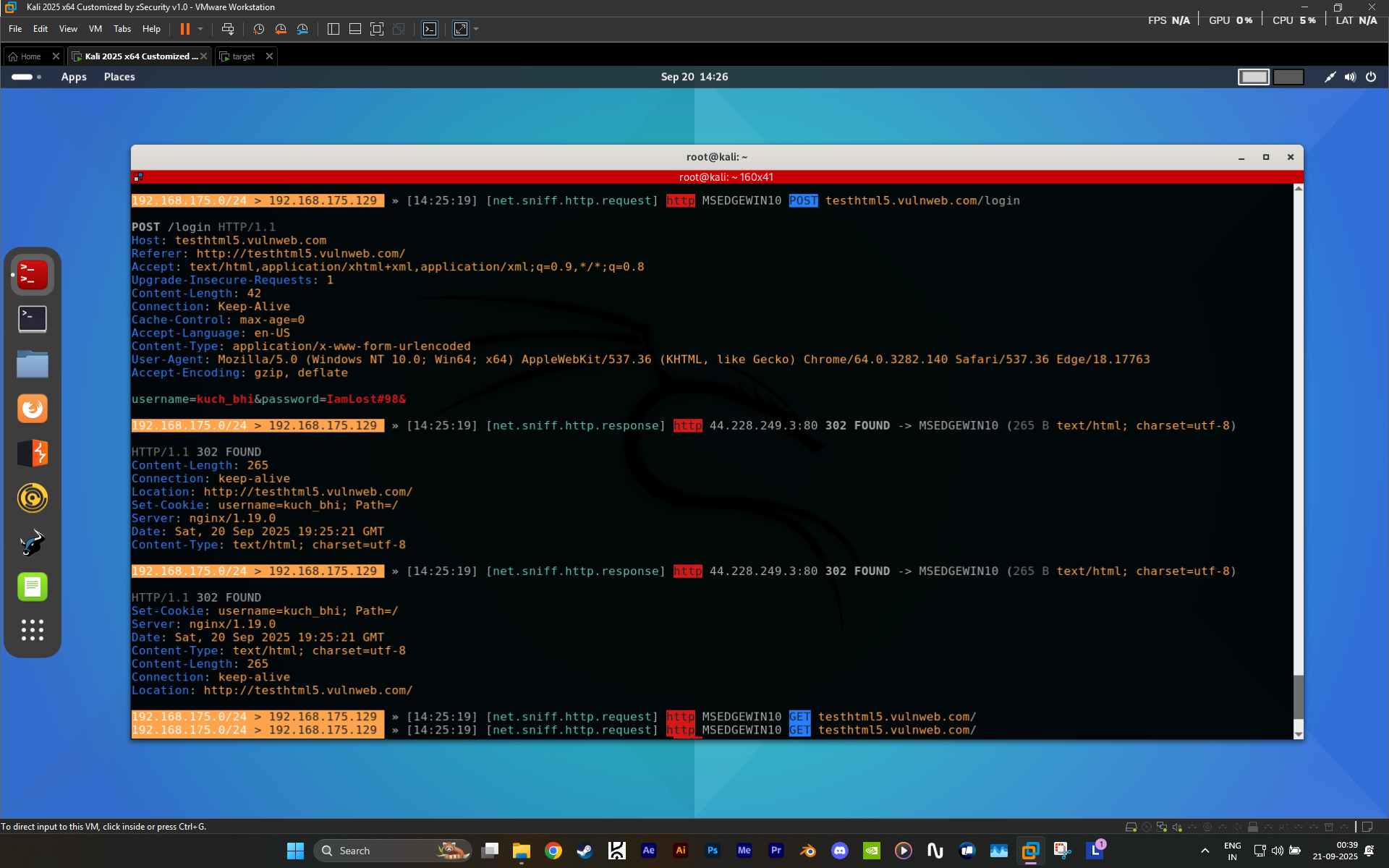Show hidden Windows tray icons chevron
Image resolution: width=1389 pixels, height=868 pixels.
click(x=1205, y=851)
